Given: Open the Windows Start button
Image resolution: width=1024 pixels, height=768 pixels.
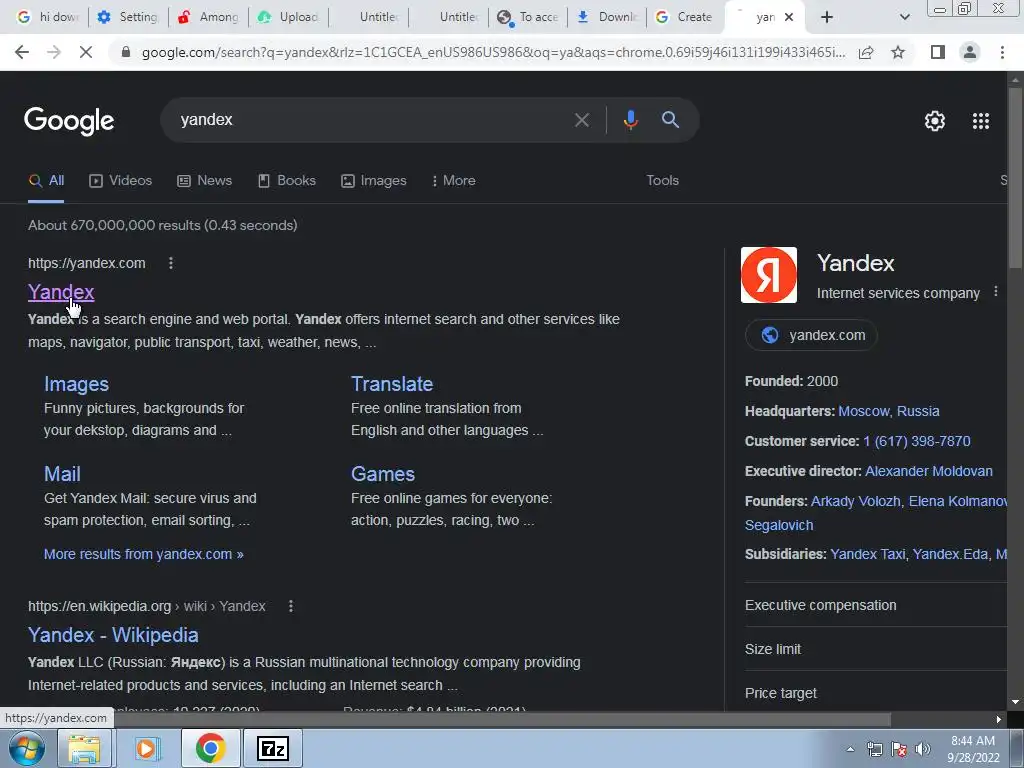Looking at the screenshot, I should point(27,748).
